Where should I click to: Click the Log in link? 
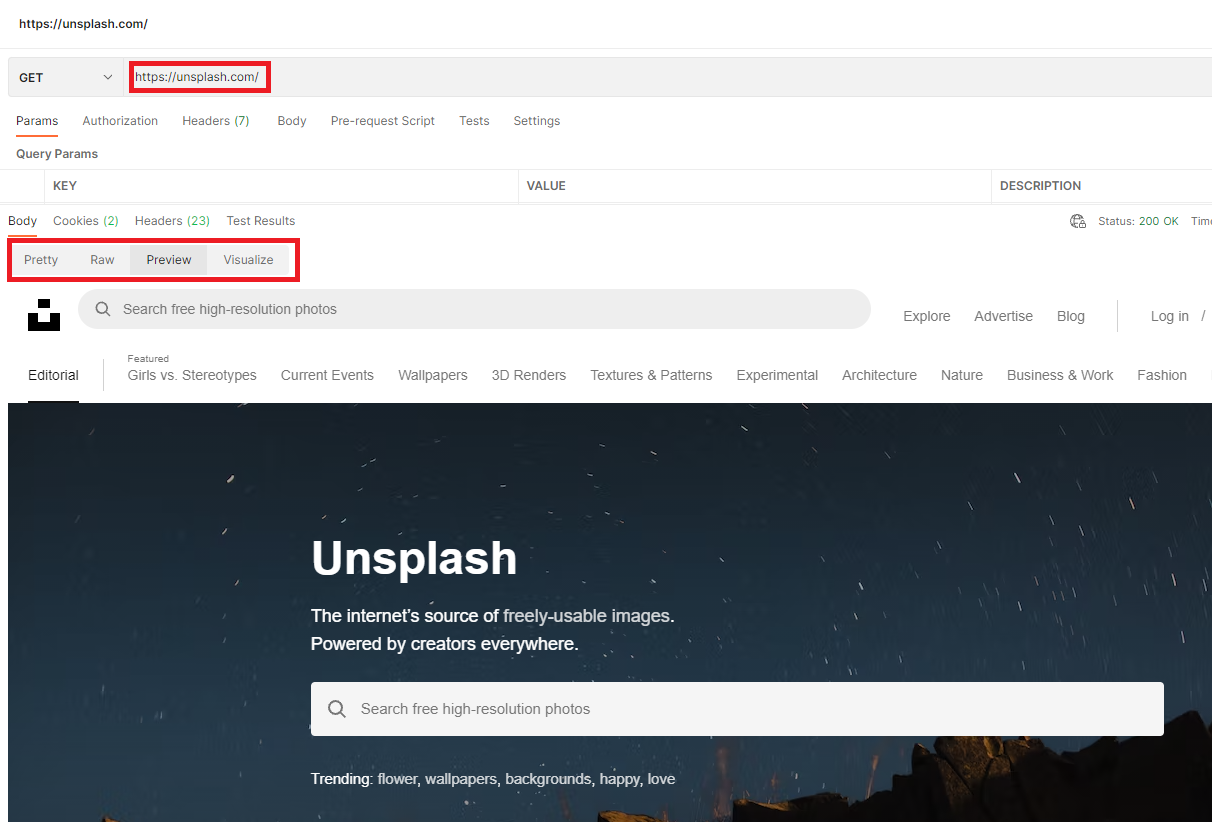(x=1170, y=316)
